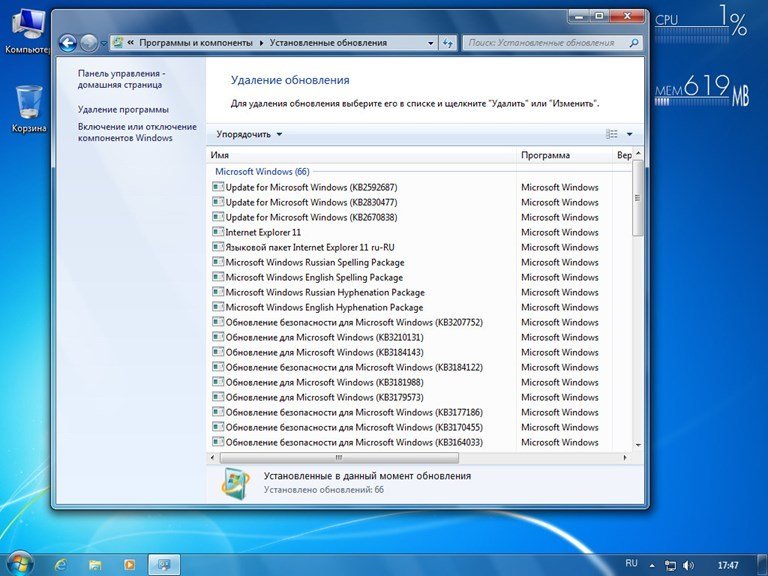Click the horizontal scrollbar left arrow
Image resolution: width=768 pixels, height=576 pixels.
point(212,457)
